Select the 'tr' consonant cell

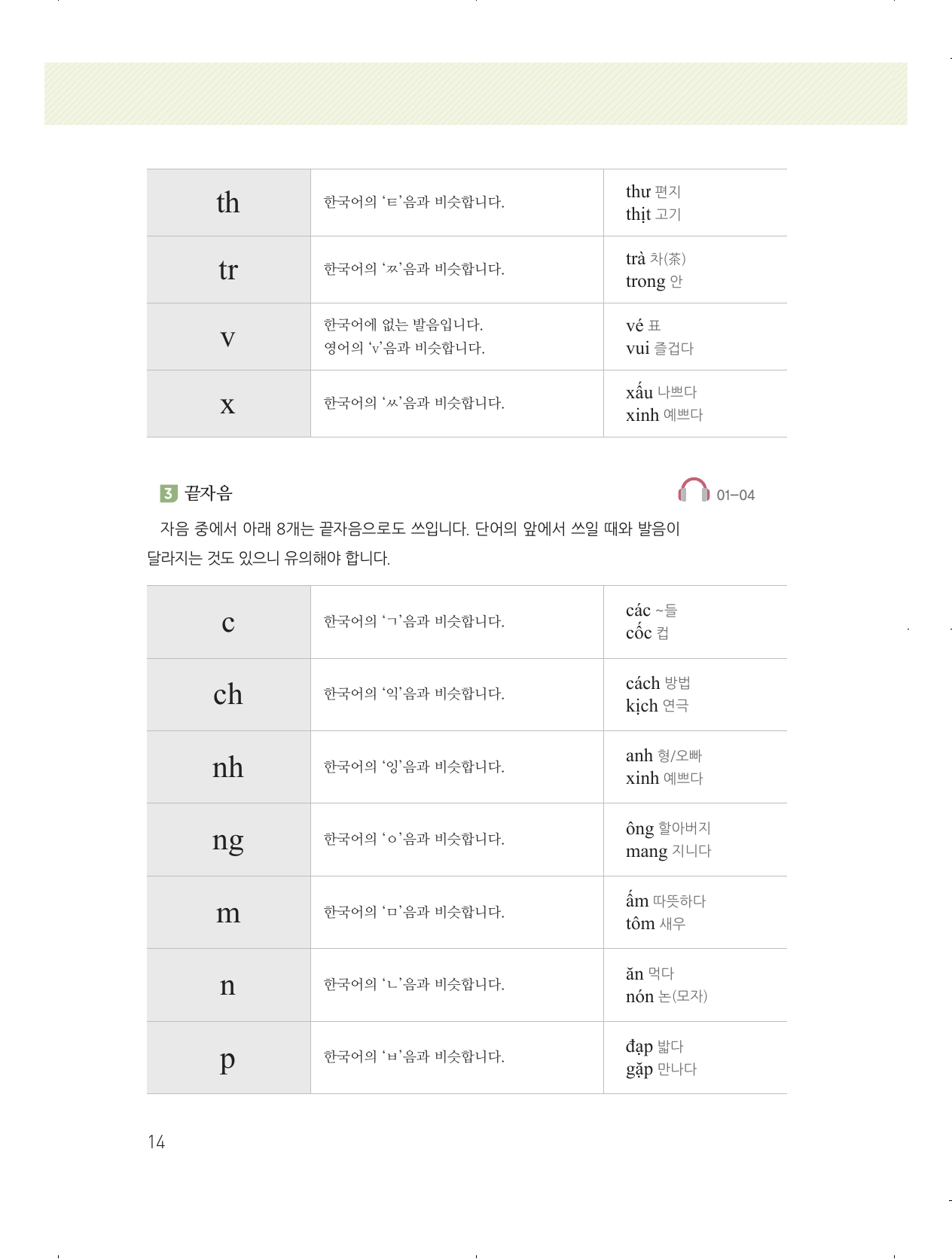click(228, 270)
